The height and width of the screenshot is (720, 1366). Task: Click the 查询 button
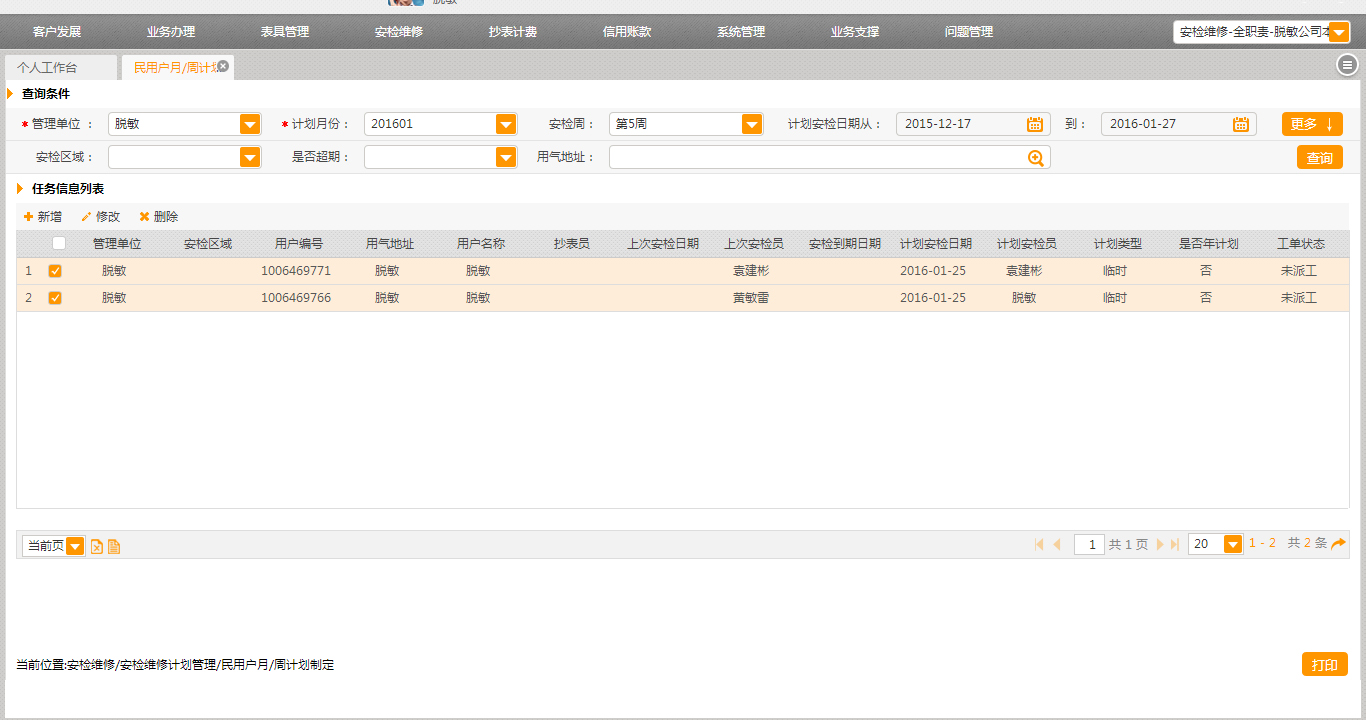[x=1319, y=158]
